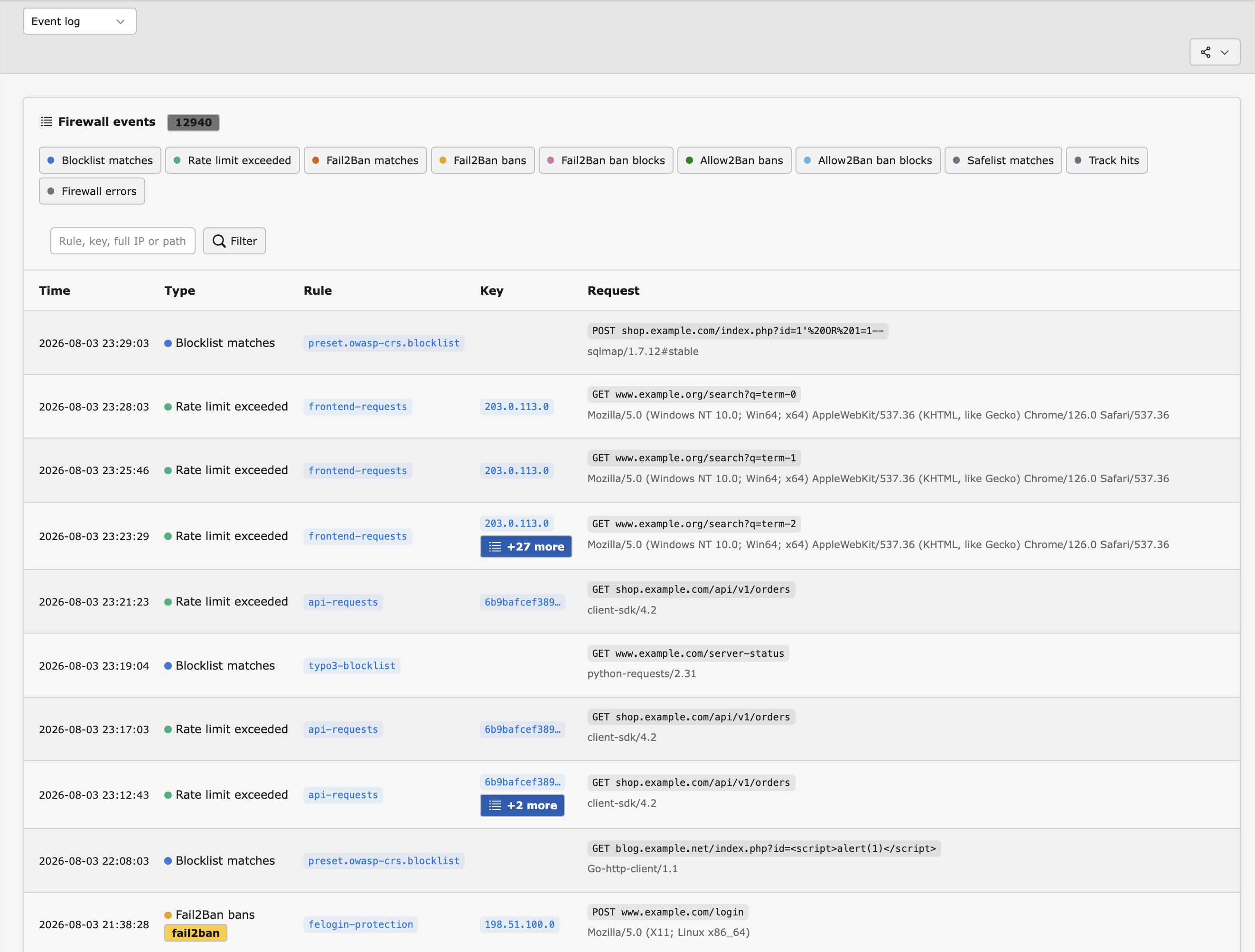The width and height of the screenshot is (1255, 952).
Task: Select the sqlmap POST index.php request
Action: (x=738, y=331)
